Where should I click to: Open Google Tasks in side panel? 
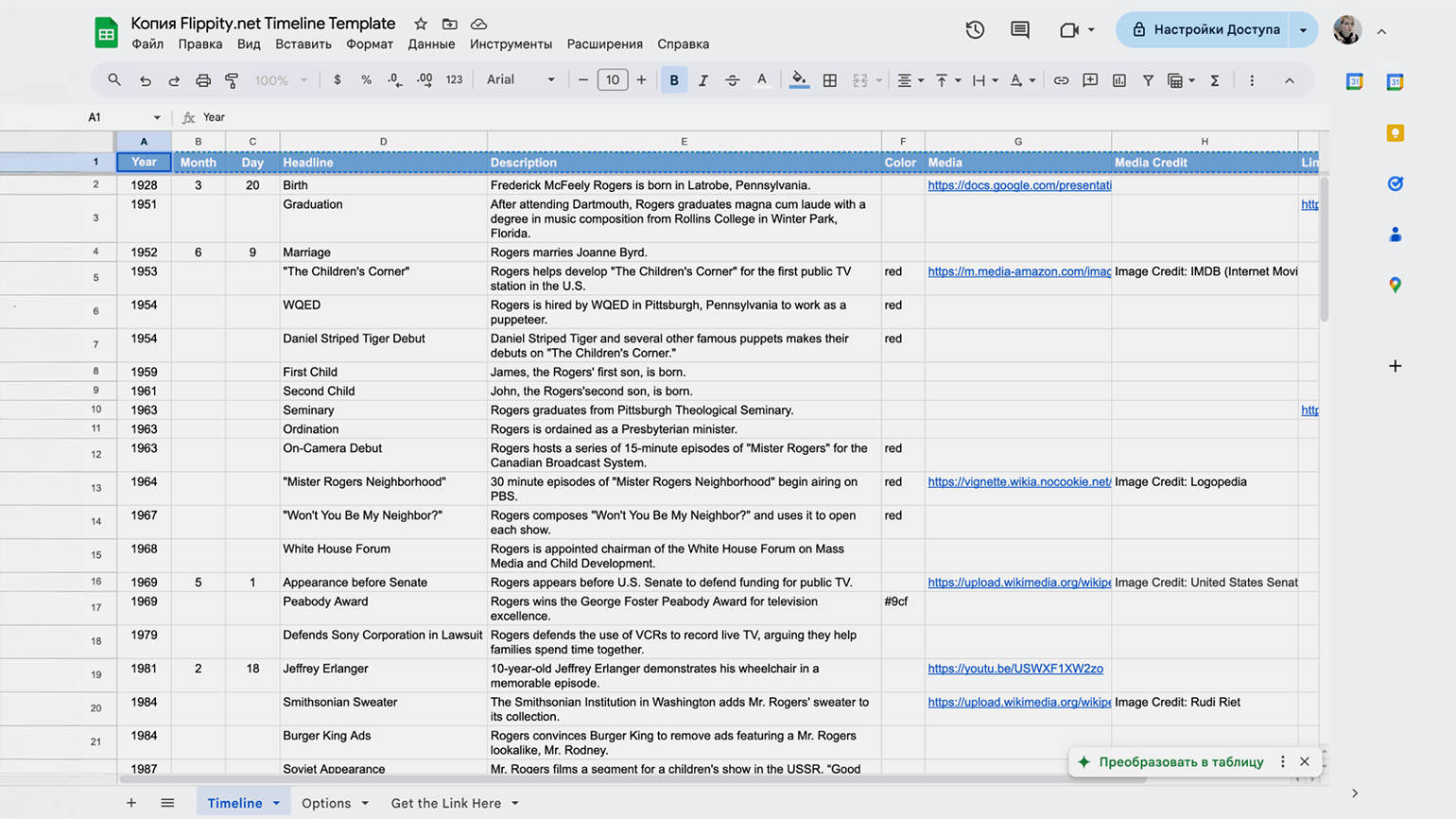point(1395,183)
